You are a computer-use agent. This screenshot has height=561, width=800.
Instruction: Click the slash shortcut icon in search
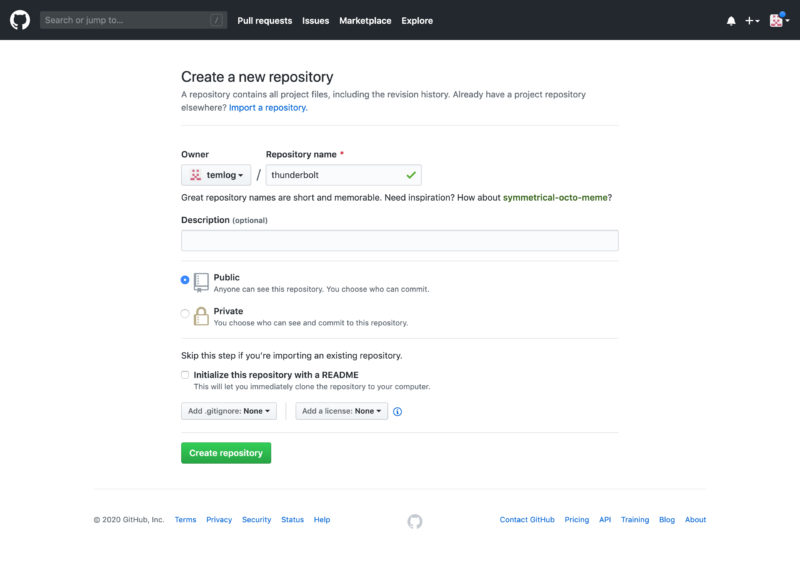(x=216, y=20)
